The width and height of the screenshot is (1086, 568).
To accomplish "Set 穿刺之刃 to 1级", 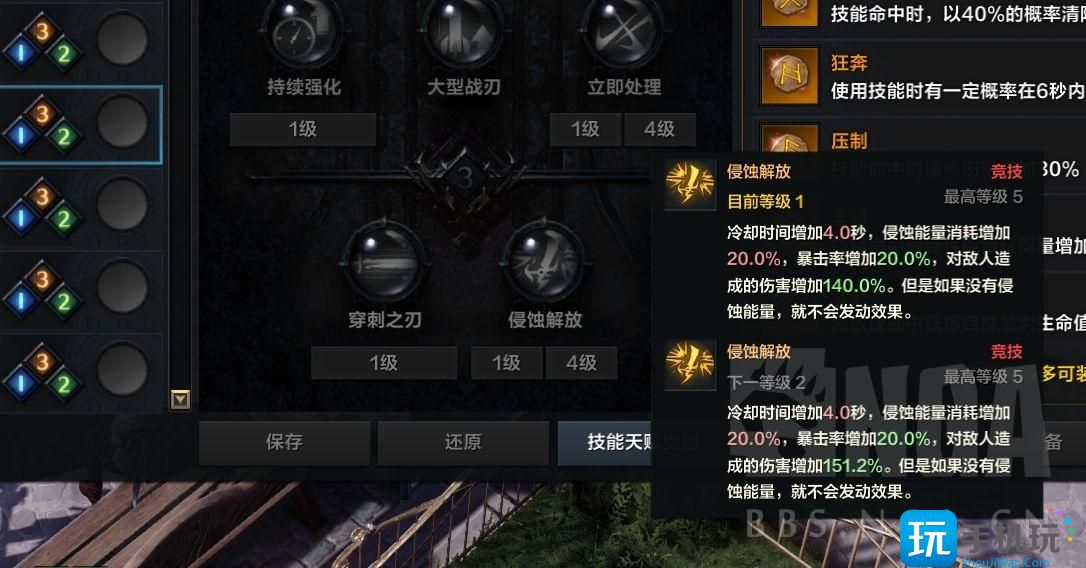I will pos(384,363).
